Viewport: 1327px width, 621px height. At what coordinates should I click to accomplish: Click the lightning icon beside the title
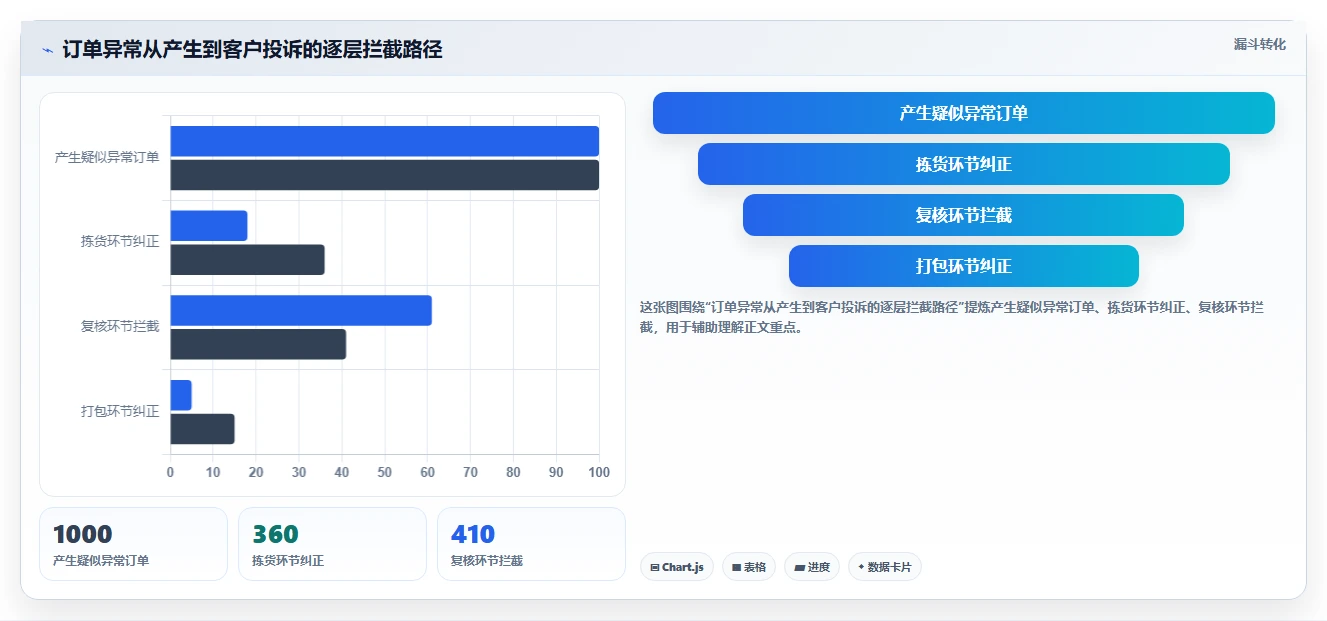coord(47,50)
